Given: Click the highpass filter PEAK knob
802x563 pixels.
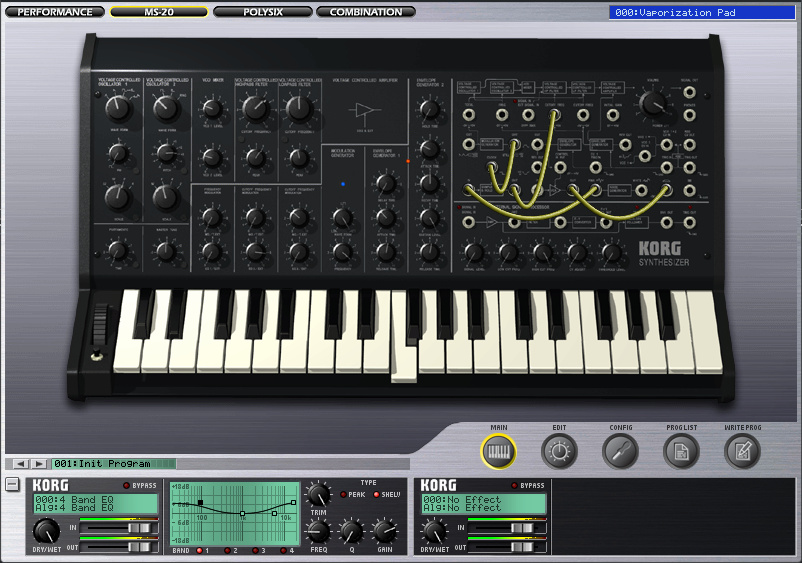Looking at the screenshot, I should (255, 159).
